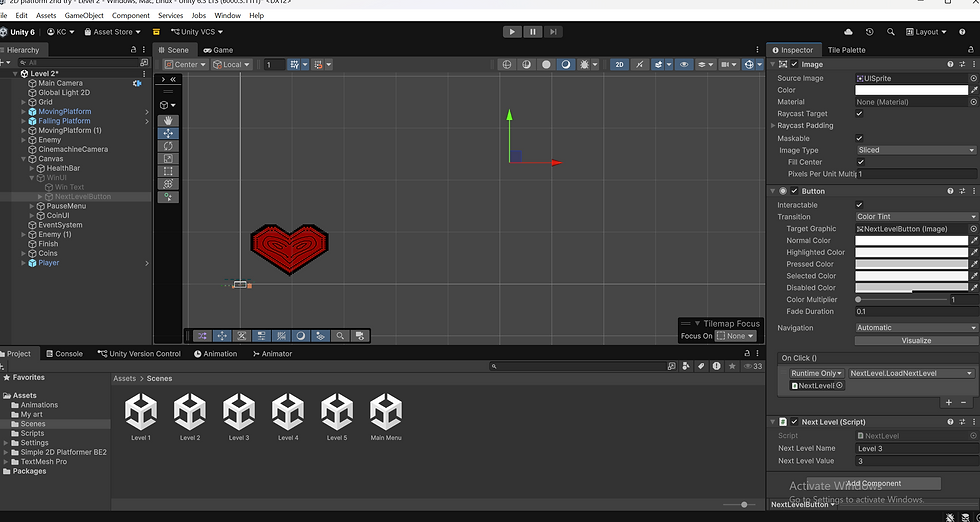Screen dimensions: 980x522
Task: Select the Transform tool
Action: point(168,184)
